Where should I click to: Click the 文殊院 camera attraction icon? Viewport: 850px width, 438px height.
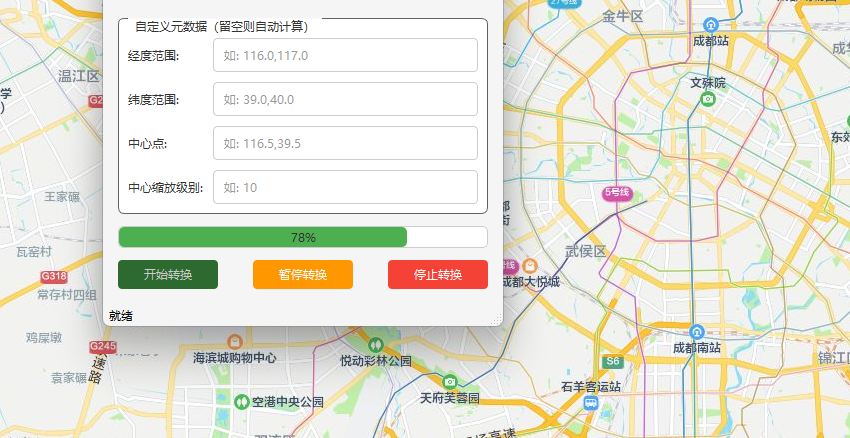[x=707, y=99]
